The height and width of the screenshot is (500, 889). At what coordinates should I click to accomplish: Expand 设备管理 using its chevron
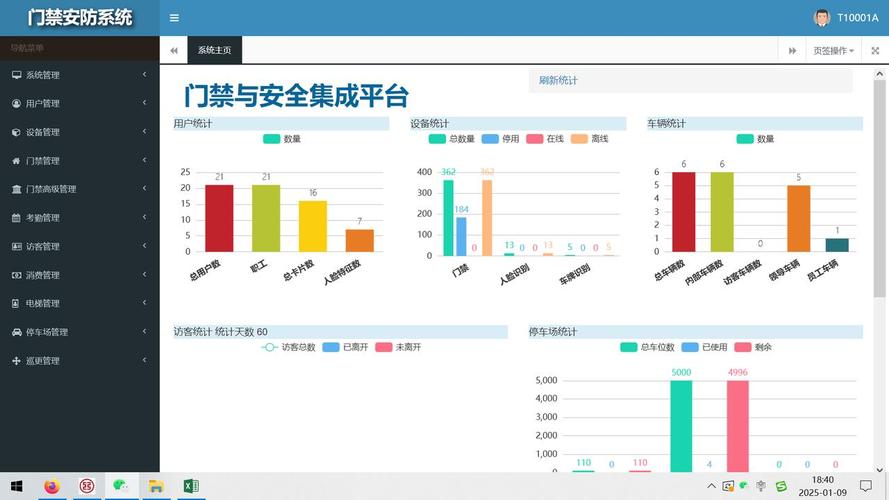(x=145, y=132)
